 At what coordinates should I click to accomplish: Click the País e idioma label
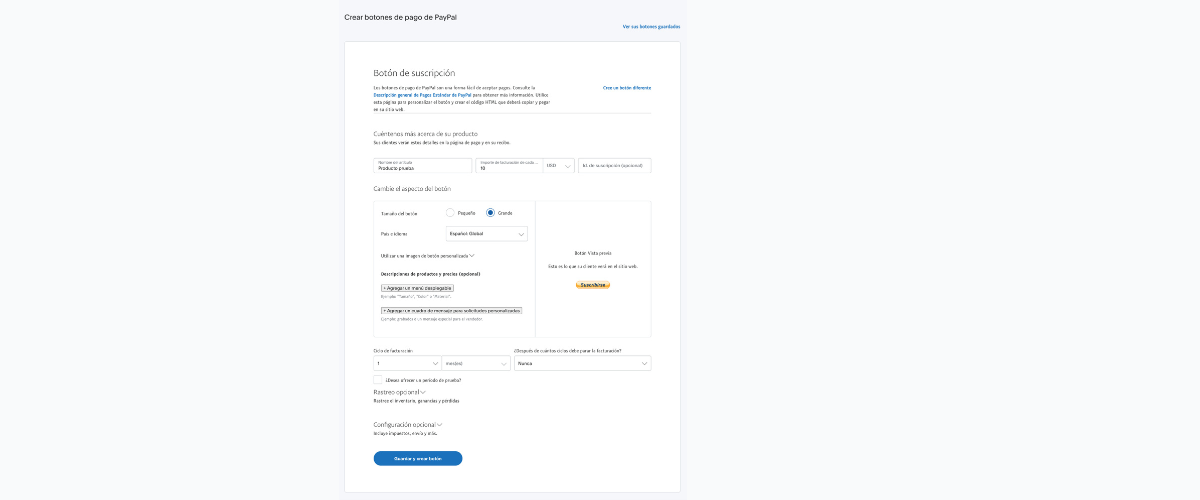click(x=394, y=234)
